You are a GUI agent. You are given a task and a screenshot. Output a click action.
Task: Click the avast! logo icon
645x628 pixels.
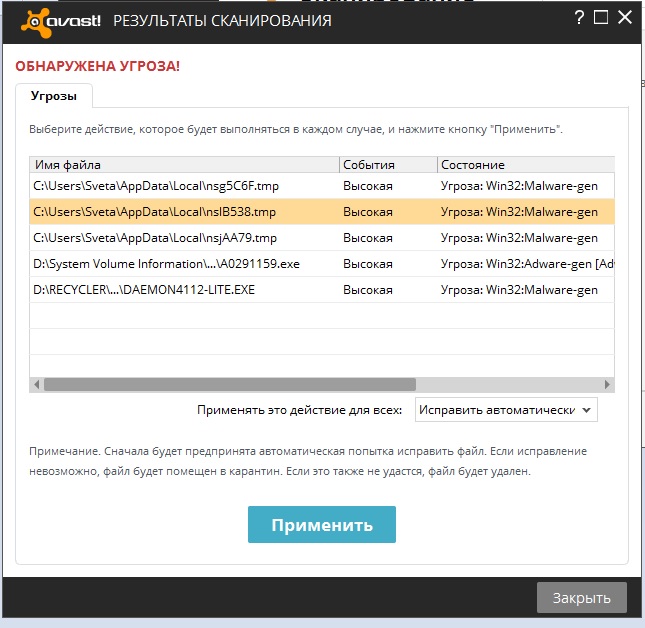pyautogui.click(x=61, y=22)
